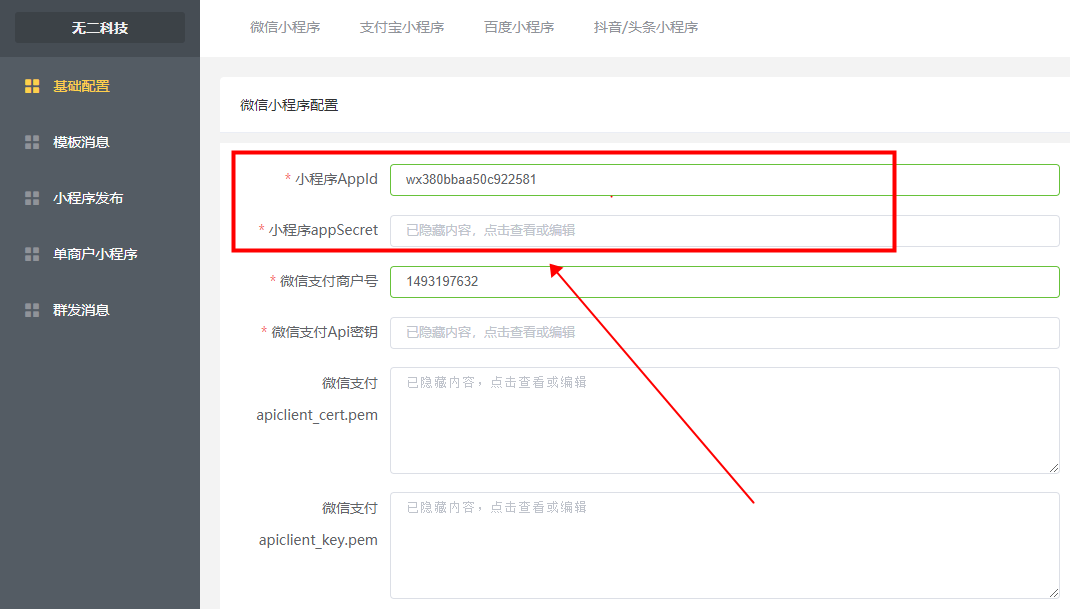
Task: Switch to the 百度小程序 tab
Action: 519,27
